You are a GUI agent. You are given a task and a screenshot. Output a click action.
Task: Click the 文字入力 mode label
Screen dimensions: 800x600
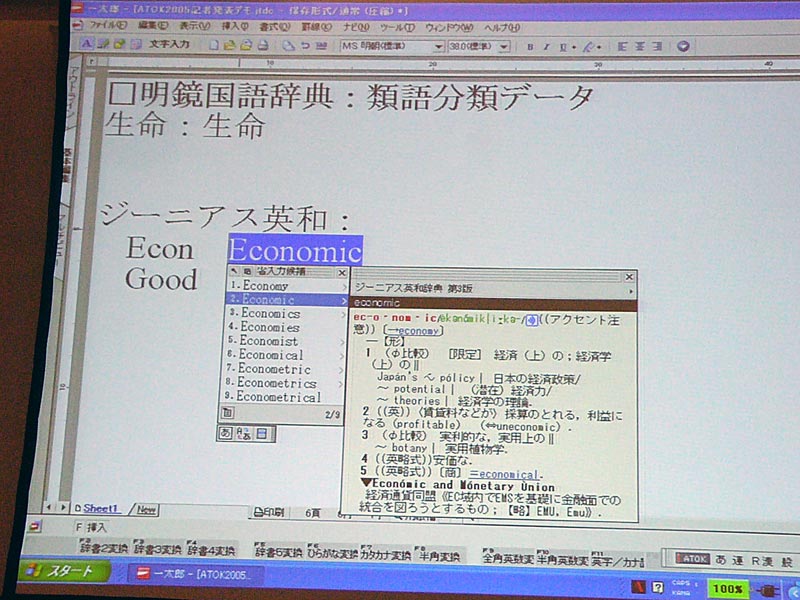[x=169, y=44]
